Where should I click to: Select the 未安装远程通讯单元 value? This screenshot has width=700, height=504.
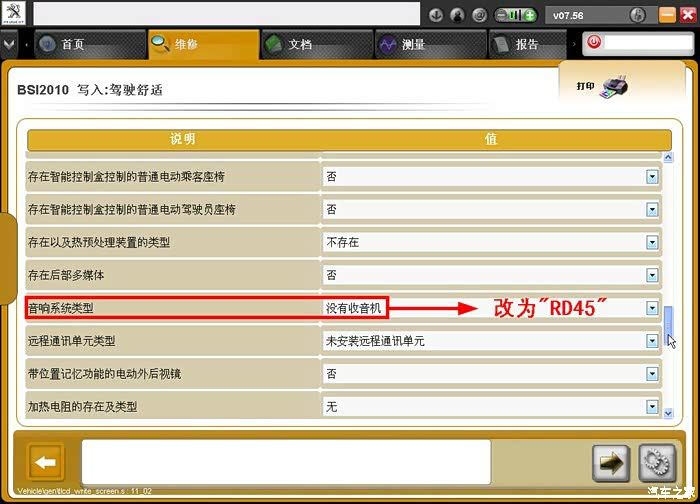(x=375, y=341)
